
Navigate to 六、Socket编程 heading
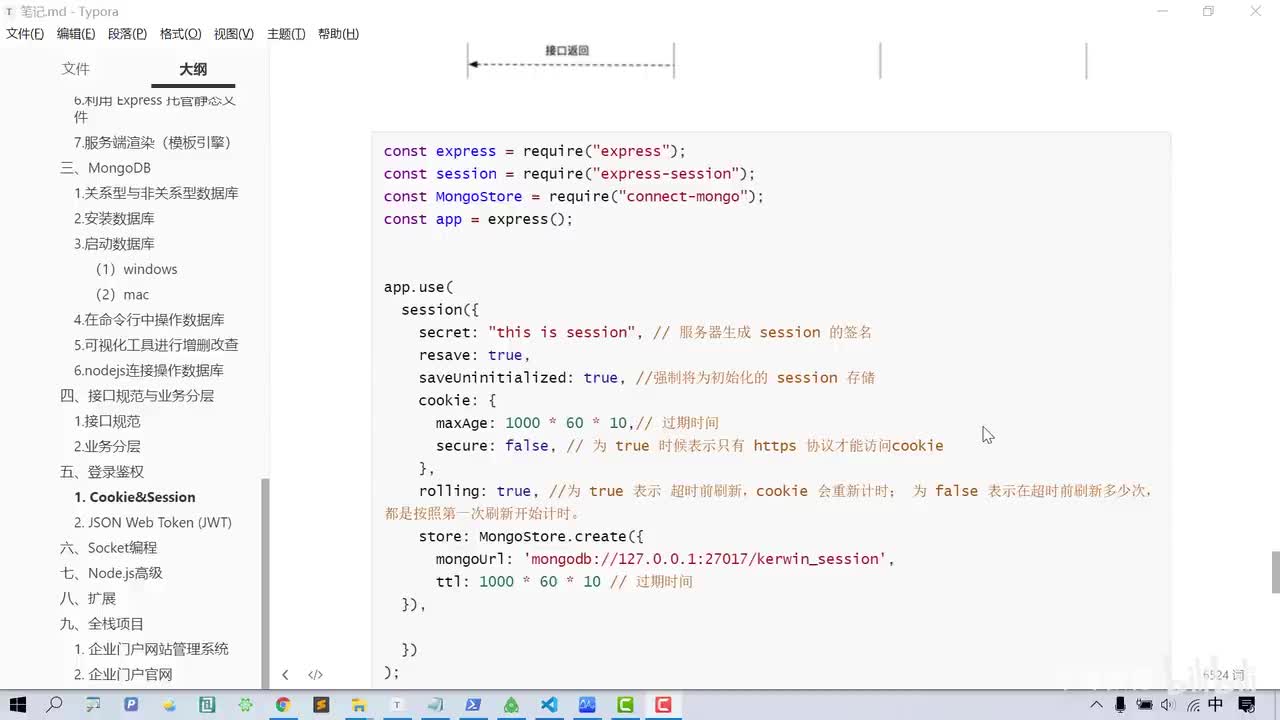(109, 548)
